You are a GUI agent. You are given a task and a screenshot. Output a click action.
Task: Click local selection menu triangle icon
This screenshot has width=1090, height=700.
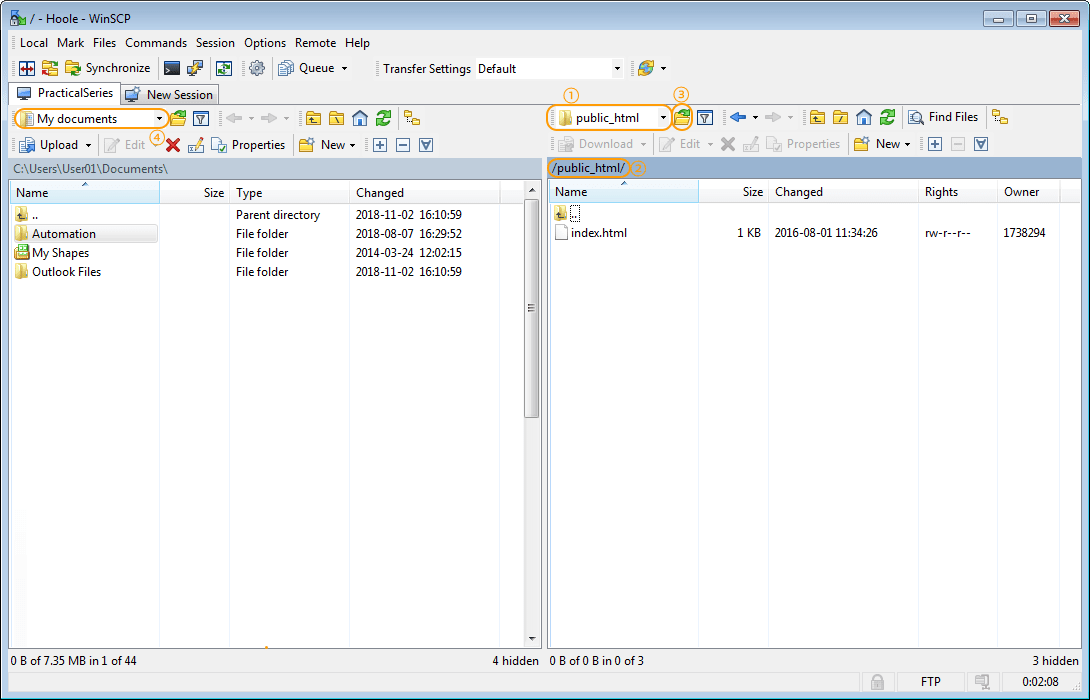tap(426, 145)
